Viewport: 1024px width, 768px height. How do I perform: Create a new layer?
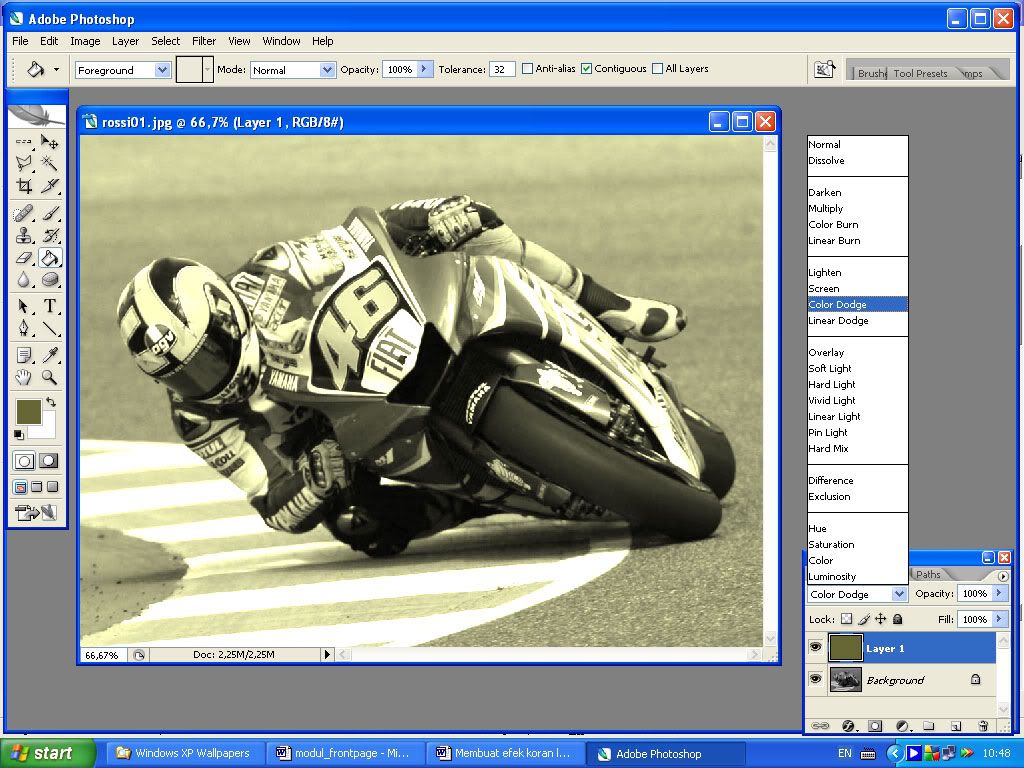tap(956, 726)
